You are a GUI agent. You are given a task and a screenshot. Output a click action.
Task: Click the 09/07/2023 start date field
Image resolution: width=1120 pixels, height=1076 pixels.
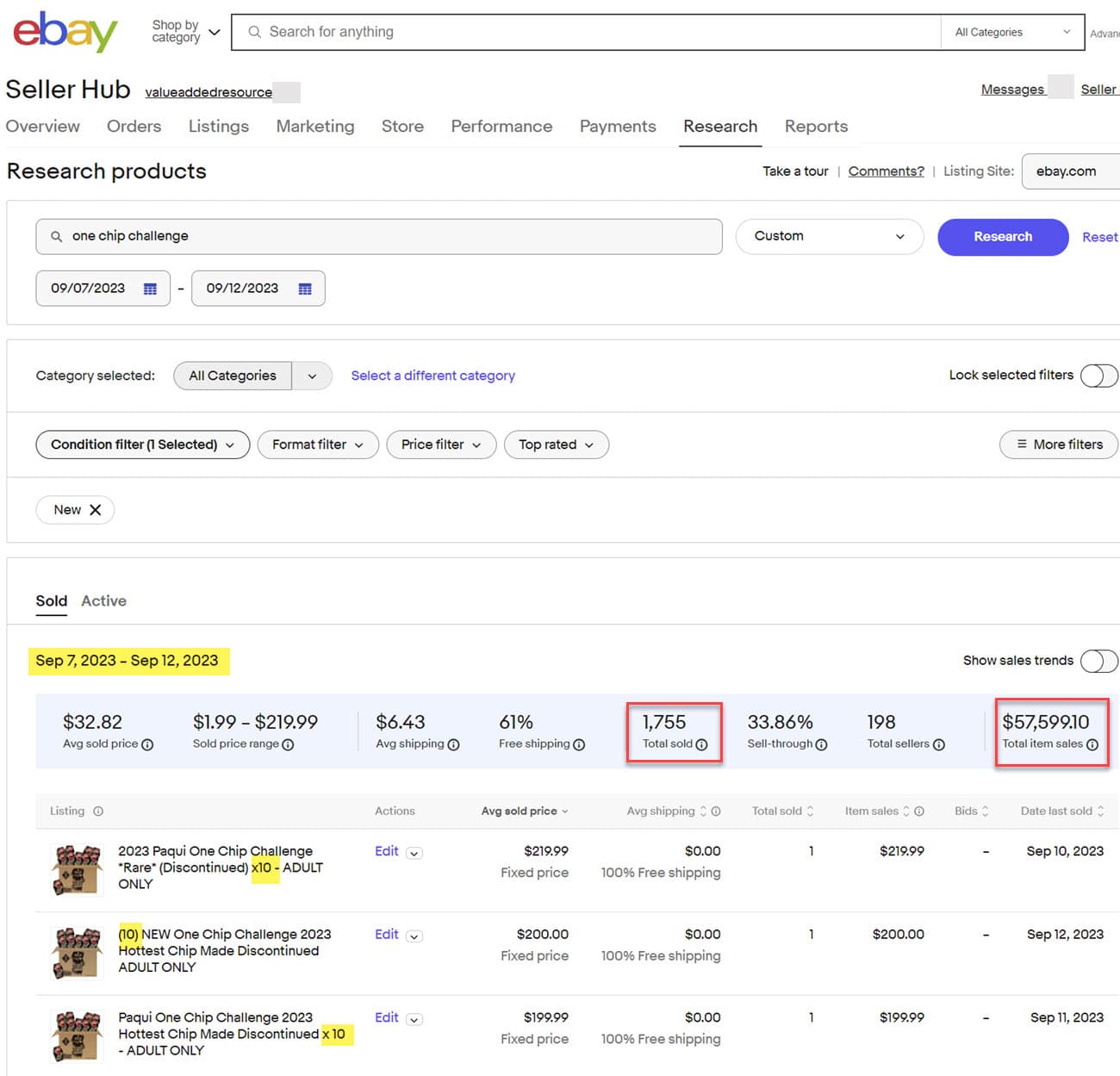[x=103, y=289]
